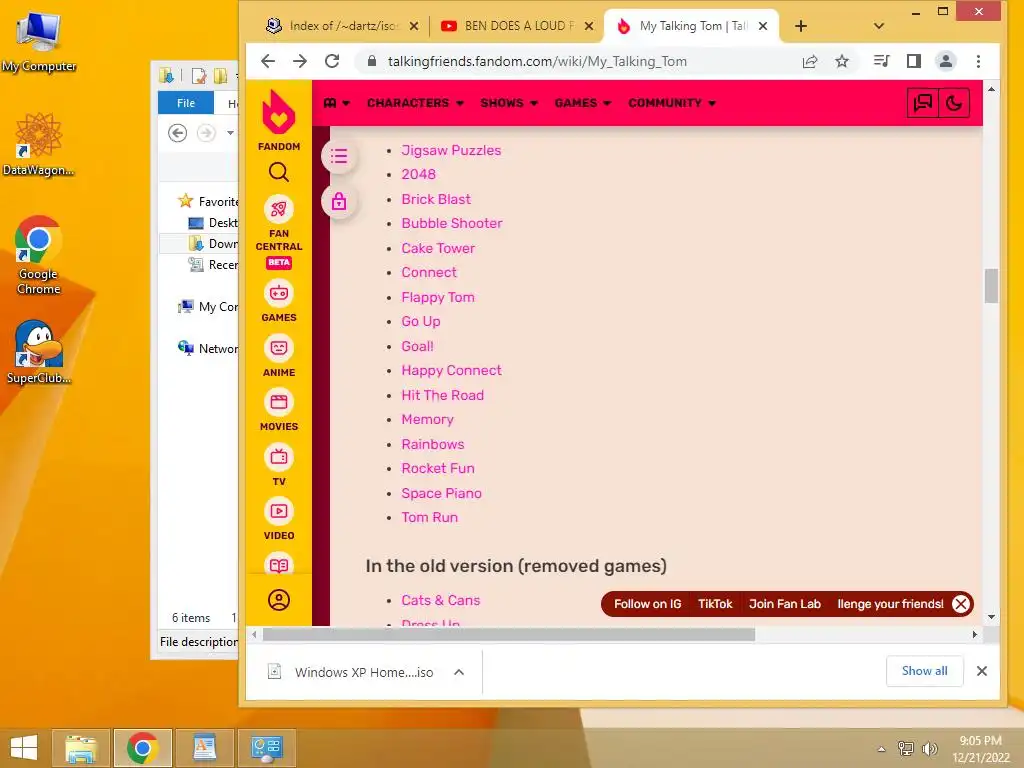Share this page icon in address bar

click(810, 61)
